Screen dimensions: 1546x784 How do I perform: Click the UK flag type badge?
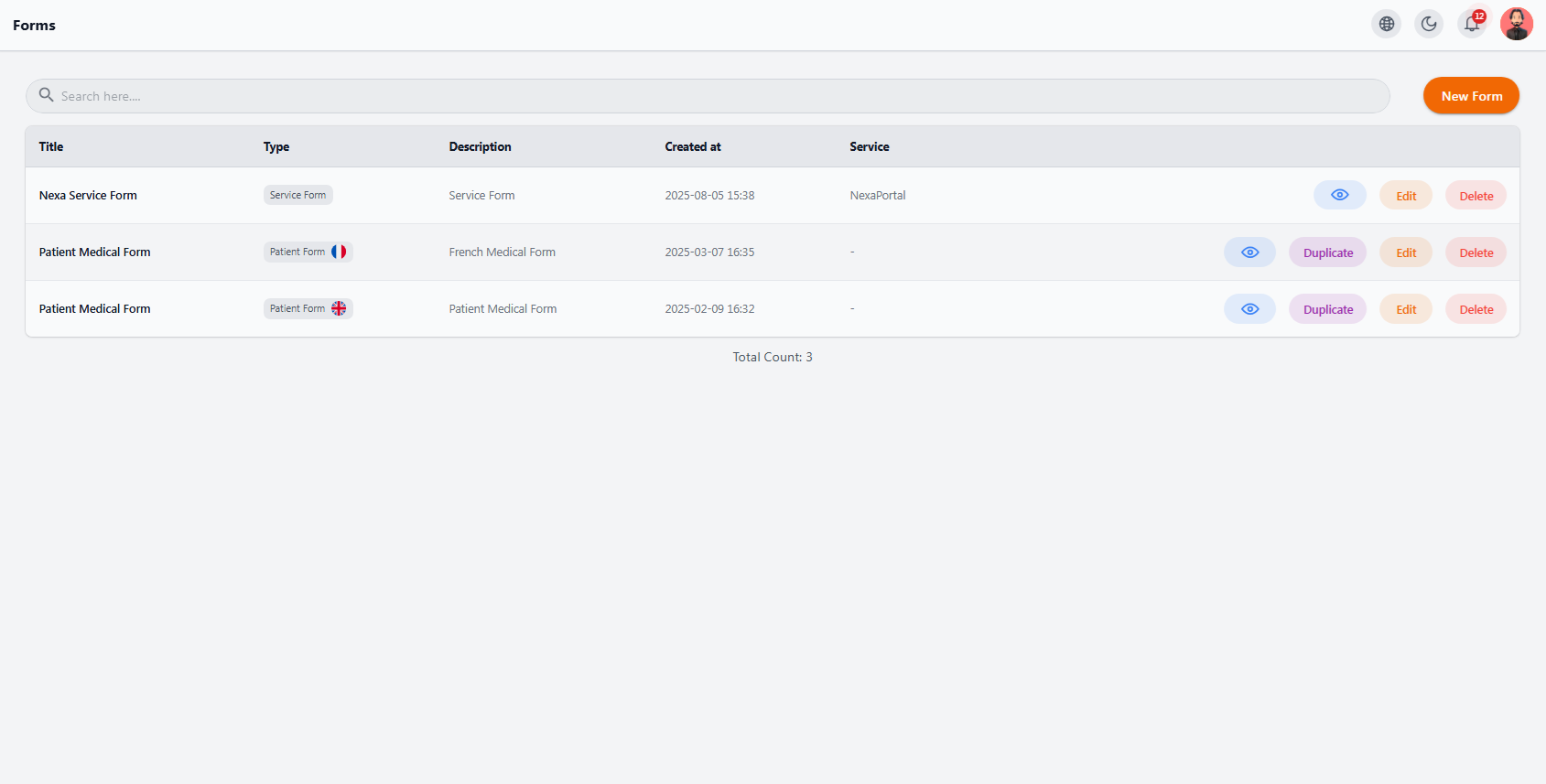click(308, 308)
